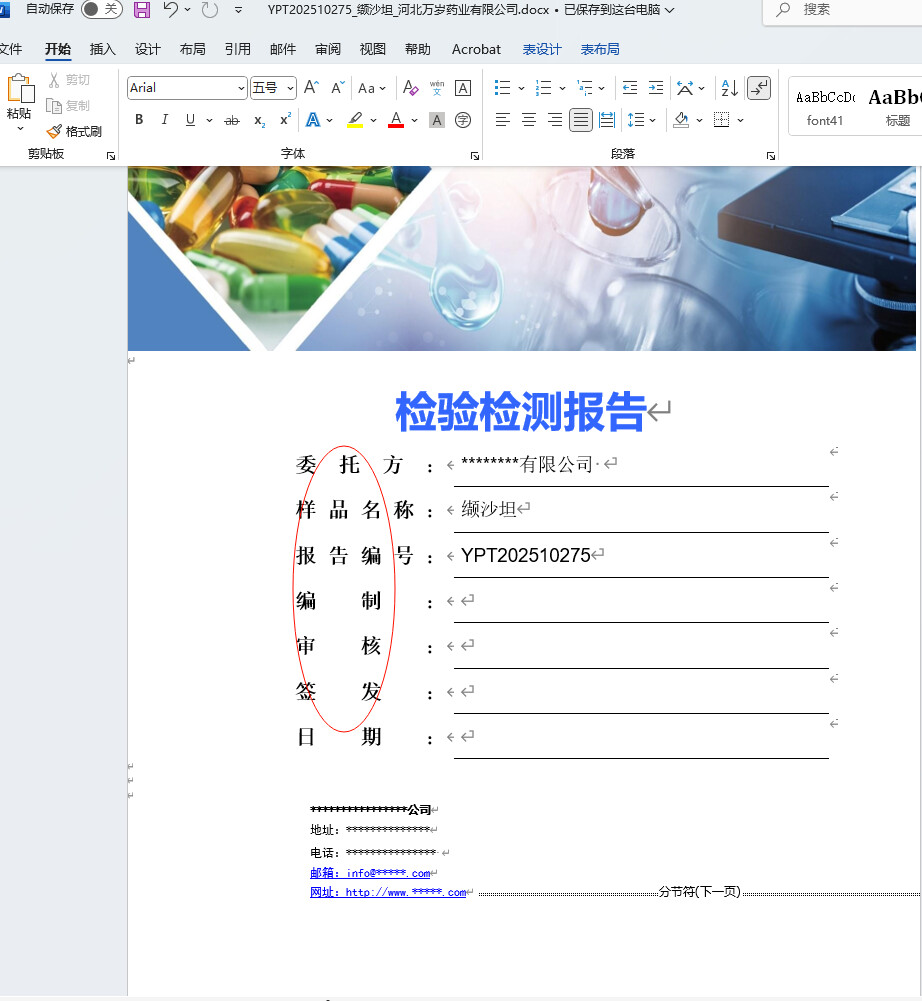Apply the font41 style
The width and height of the screenshot is (922, 1001).
825,107
